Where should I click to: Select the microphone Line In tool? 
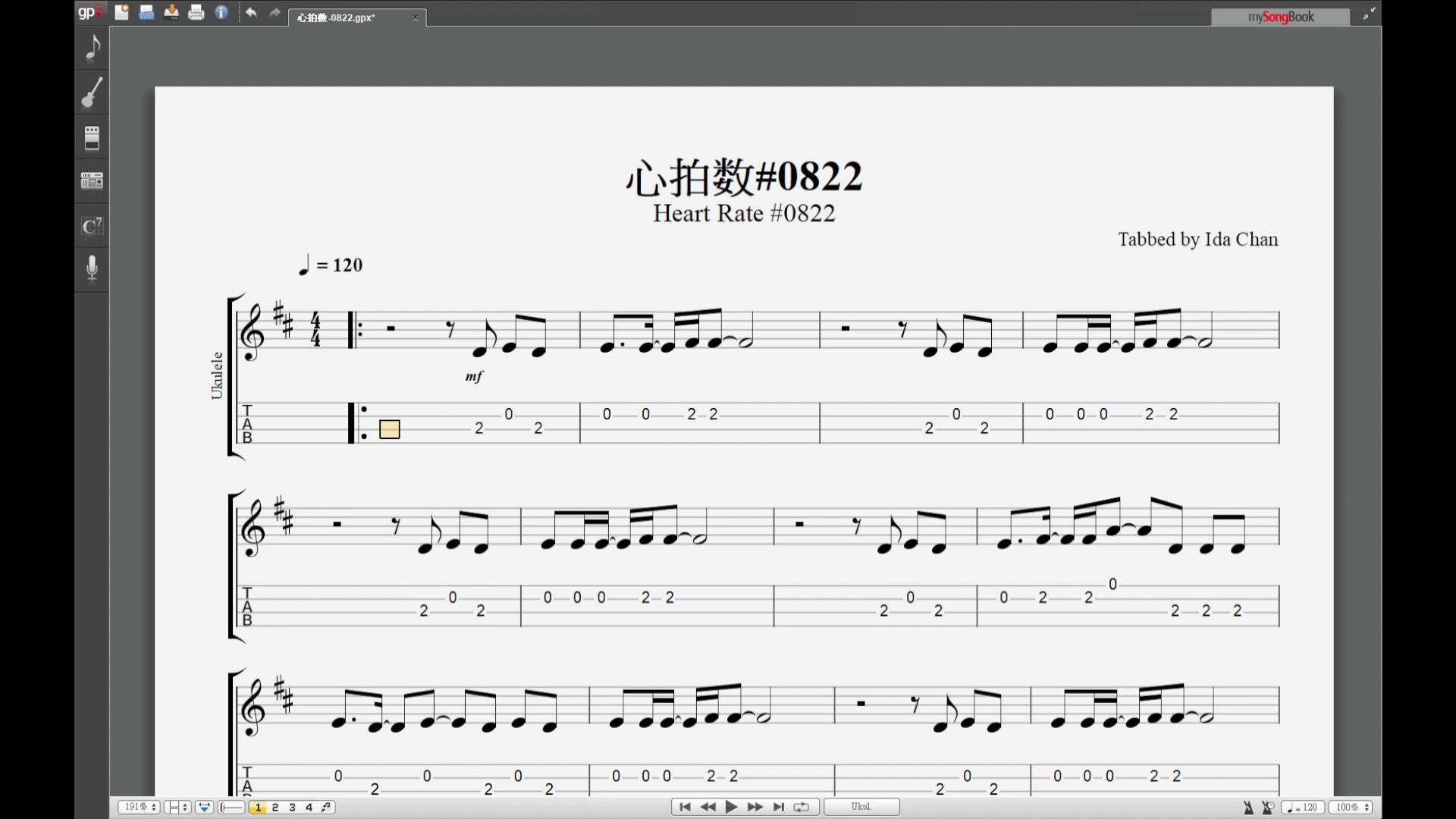coord(92,269)
